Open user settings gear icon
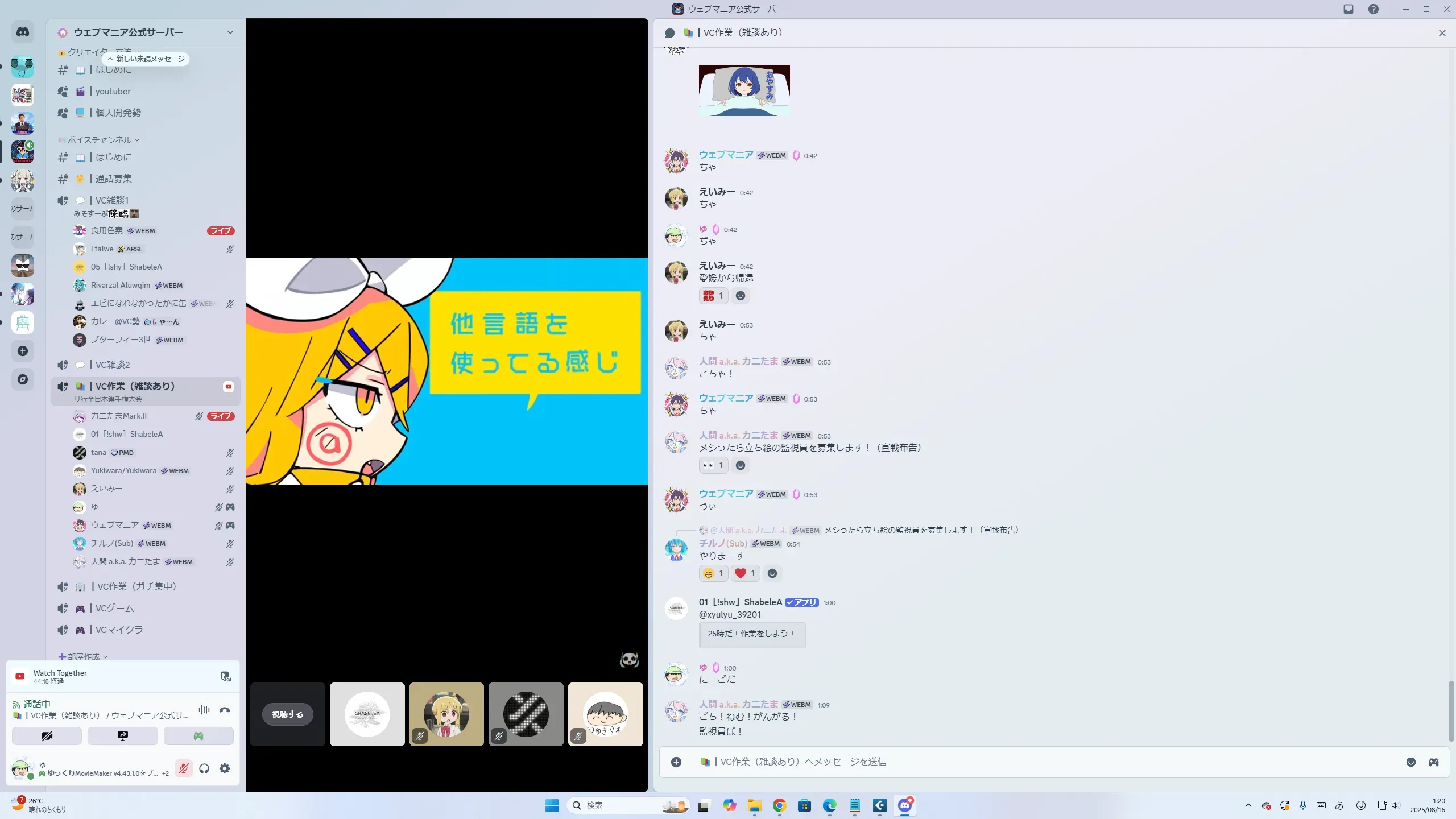This screenshot has width=1456, height=819. pos(225,768)
